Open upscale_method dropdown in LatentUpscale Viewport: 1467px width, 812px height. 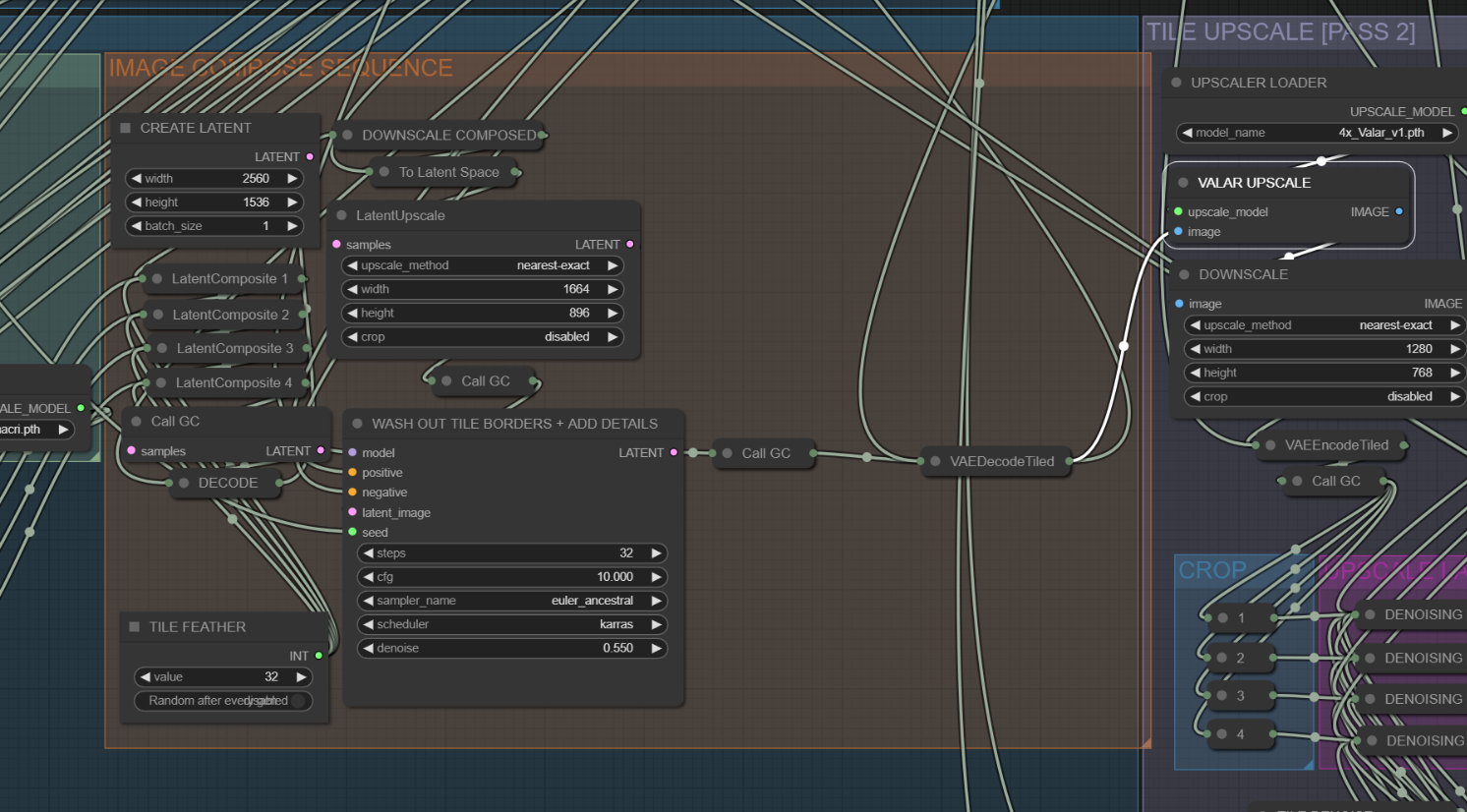[483, 265]
